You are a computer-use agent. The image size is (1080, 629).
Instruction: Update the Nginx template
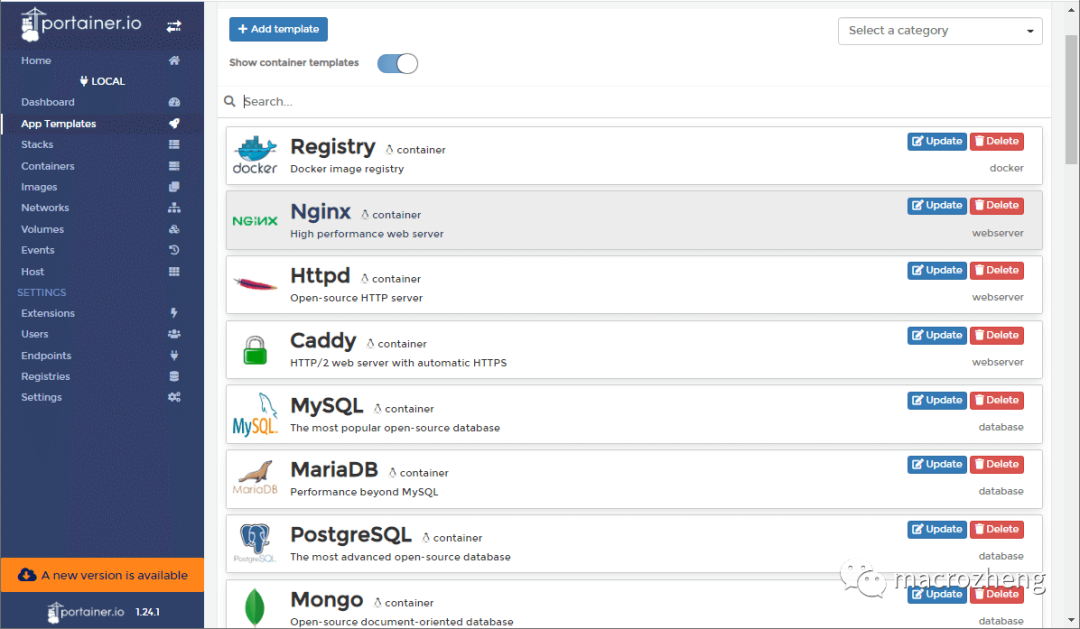(x=937, y=205)
